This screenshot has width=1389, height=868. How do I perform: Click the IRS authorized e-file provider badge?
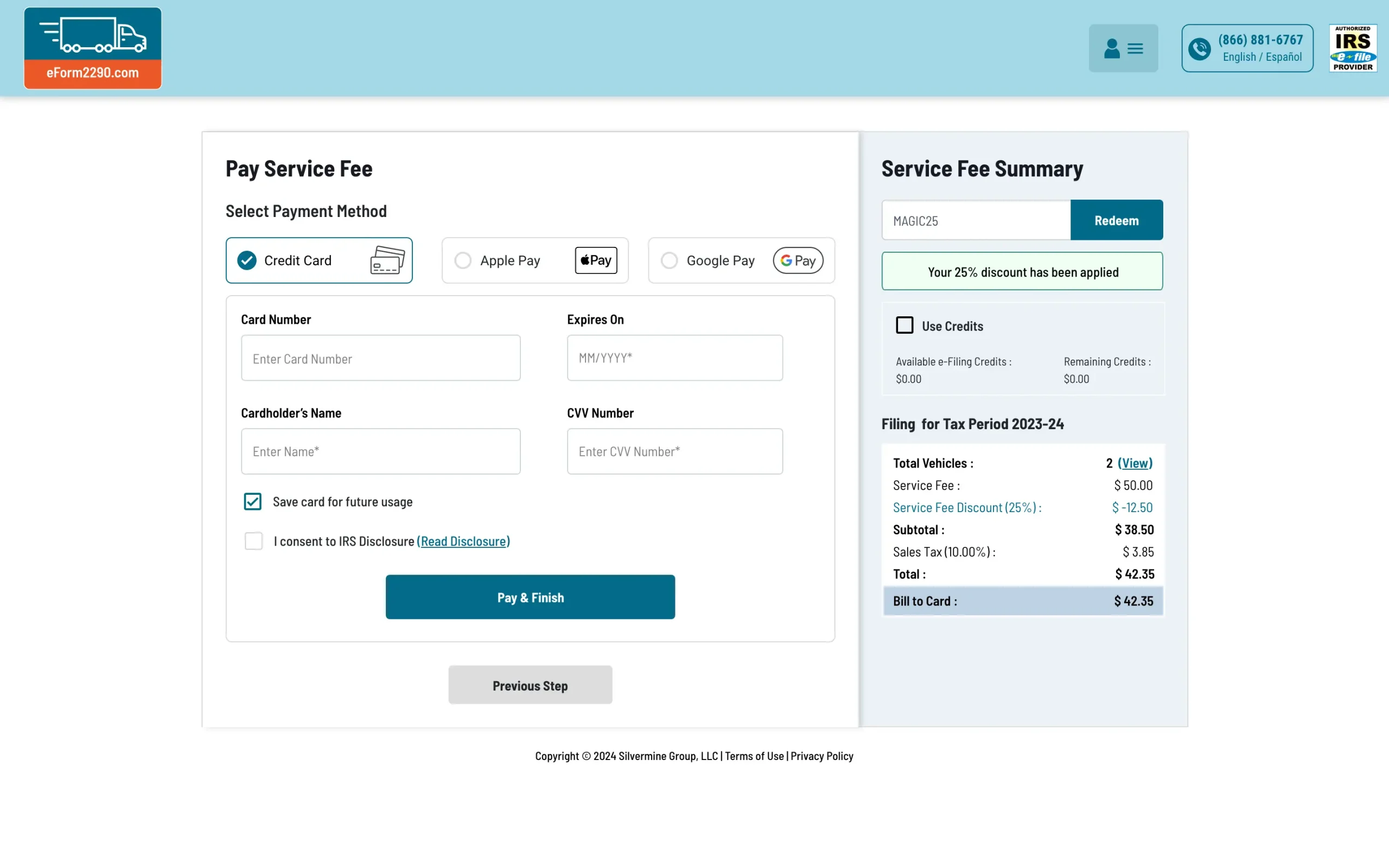pos(1353,48)
